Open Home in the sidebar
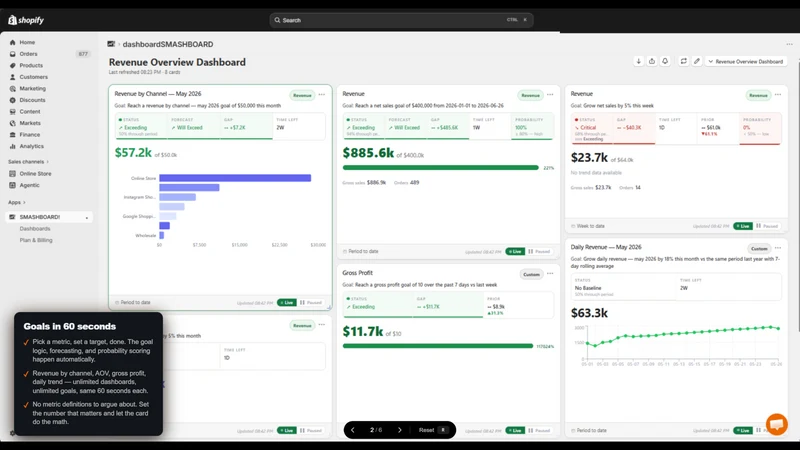The width and height of the screenshot is (800, 450). [x=27, y=42]
